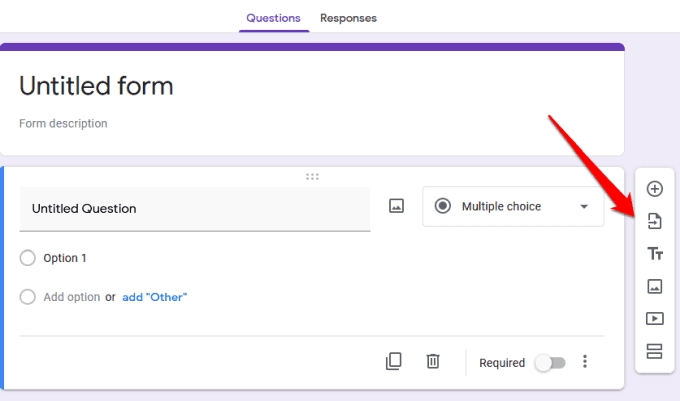The height and width of the screenshot is (401, 680).
Task: Add a title and description block
Action: (655, 254)
